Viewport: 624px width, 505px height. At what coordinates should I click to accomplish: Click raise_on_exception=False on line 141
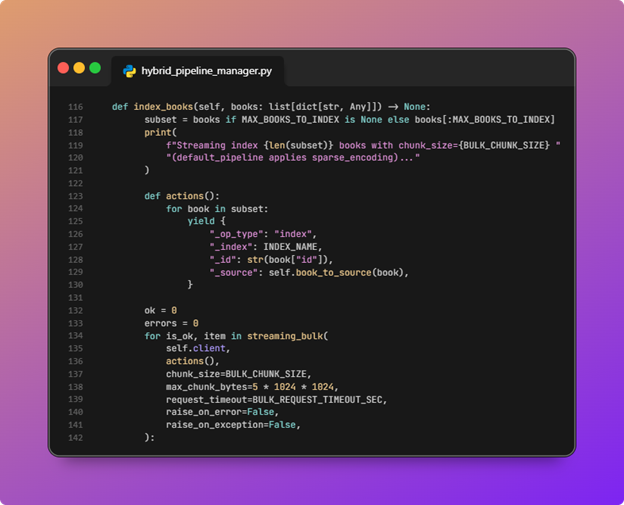click(231, 425)
